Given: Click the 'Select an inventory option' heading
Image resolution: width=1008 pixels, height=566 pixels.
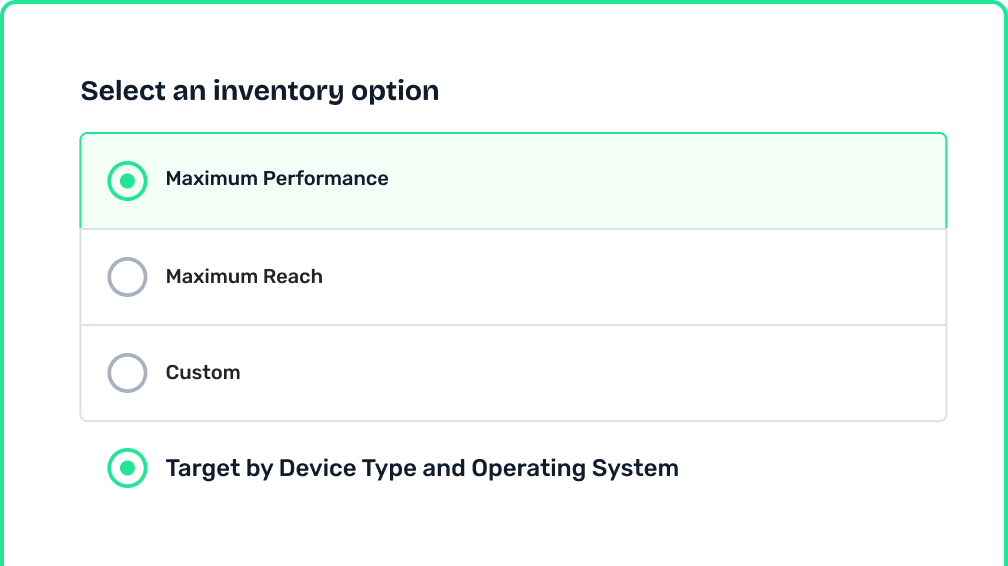Looking at the screenshot, I should (x=260, y=91).
